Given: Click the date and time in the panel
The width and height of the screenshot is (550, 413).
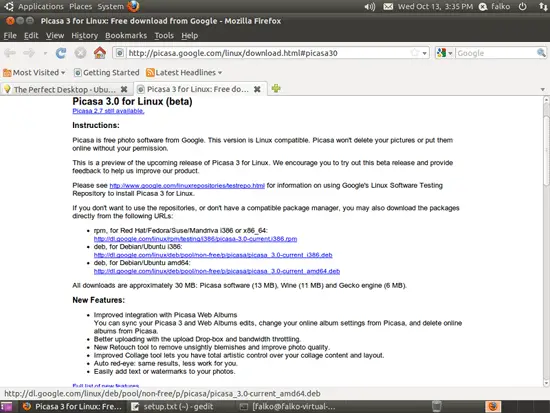Looking at the screenshot, I should coord(435,6).
